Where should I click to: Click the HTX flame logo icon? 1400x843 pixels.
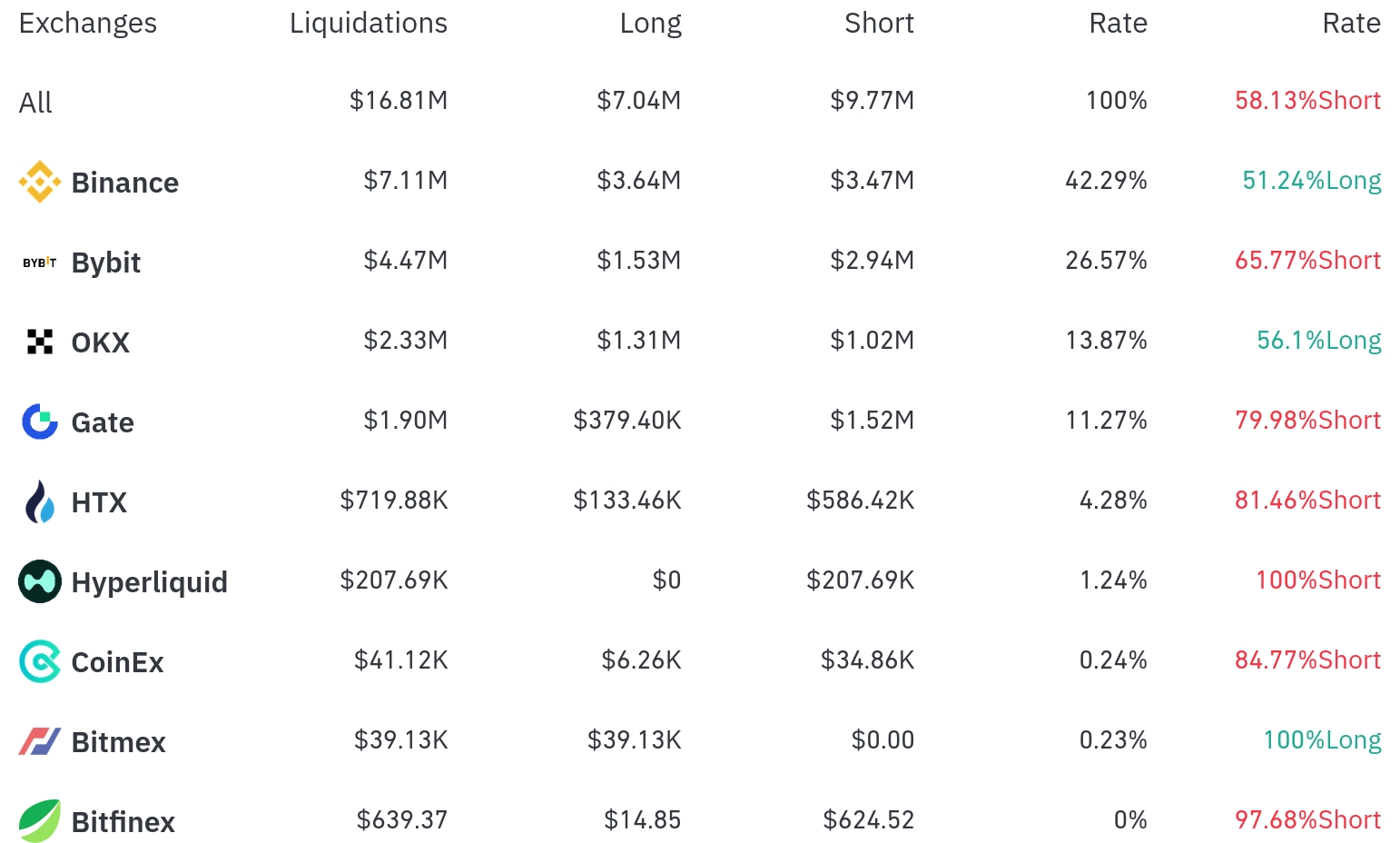(x=39, y=501)
